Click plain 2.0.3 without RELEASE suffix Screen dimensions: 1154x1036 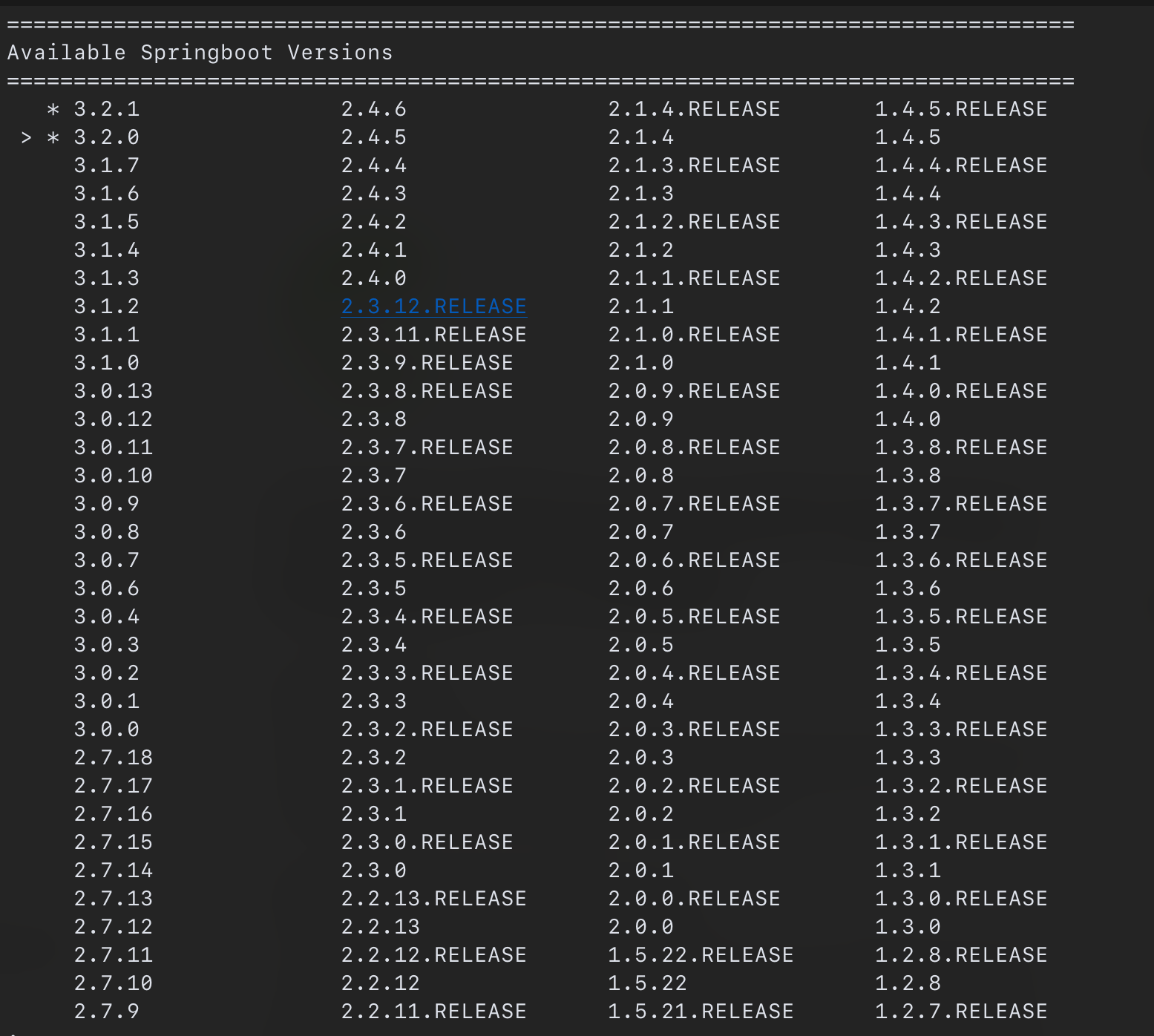point(641,758)
